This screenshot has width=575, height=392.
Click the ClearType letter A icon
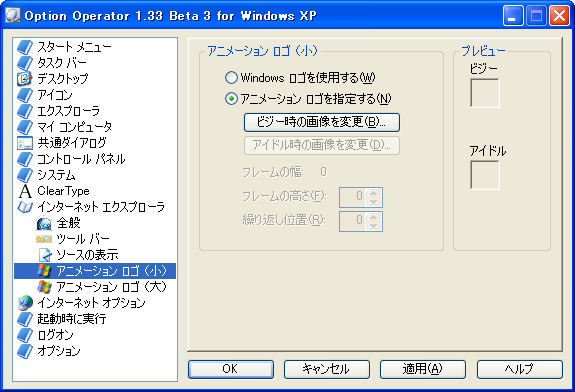click(25, 191)
